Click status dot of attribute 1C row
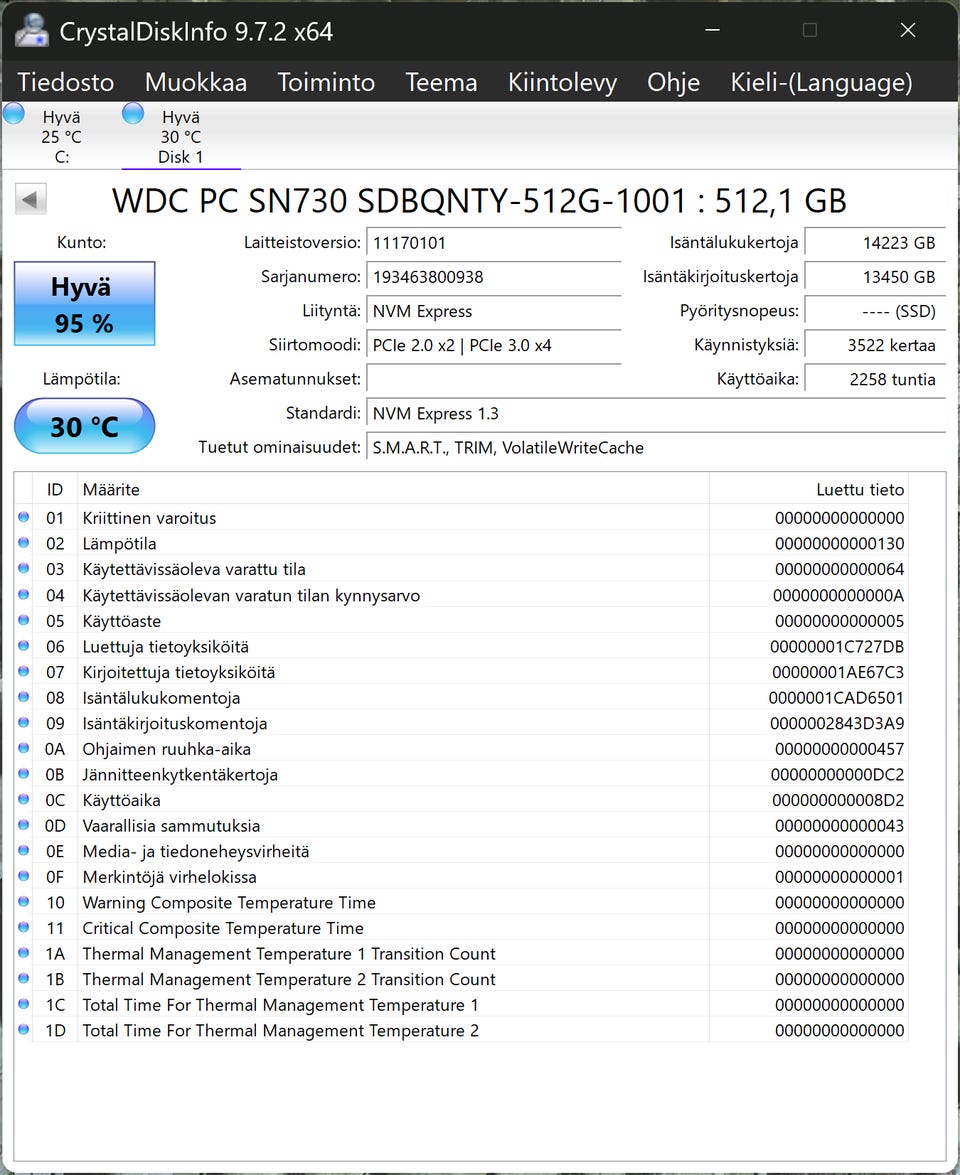Screen dimensions: 960x1175 pos(24,1004)
